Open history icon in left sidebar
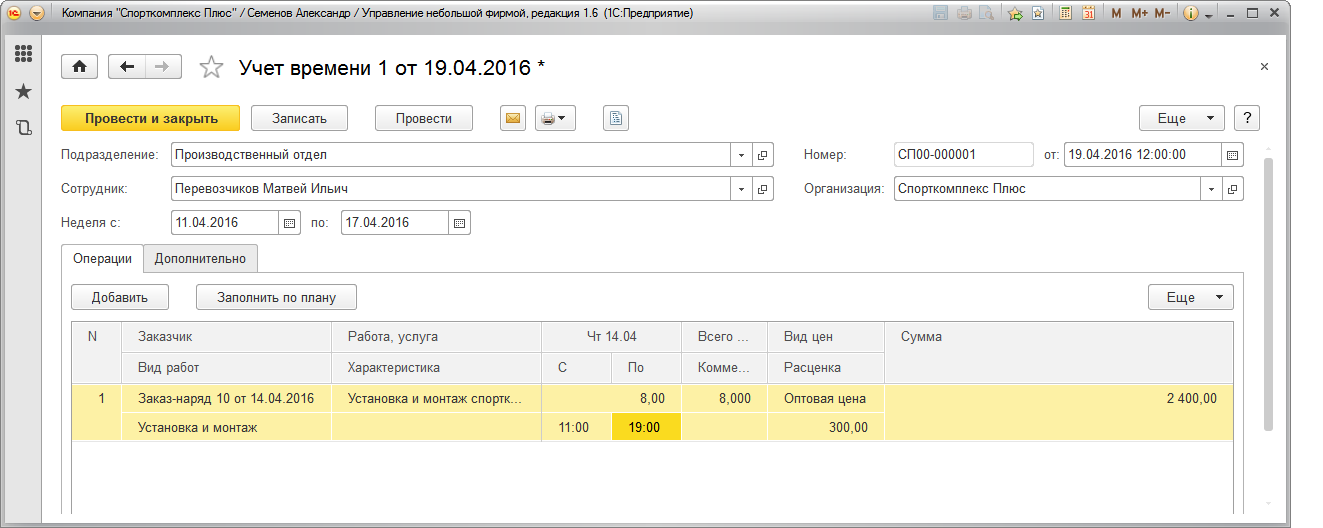1323x528 pixels. coord(23,127)
